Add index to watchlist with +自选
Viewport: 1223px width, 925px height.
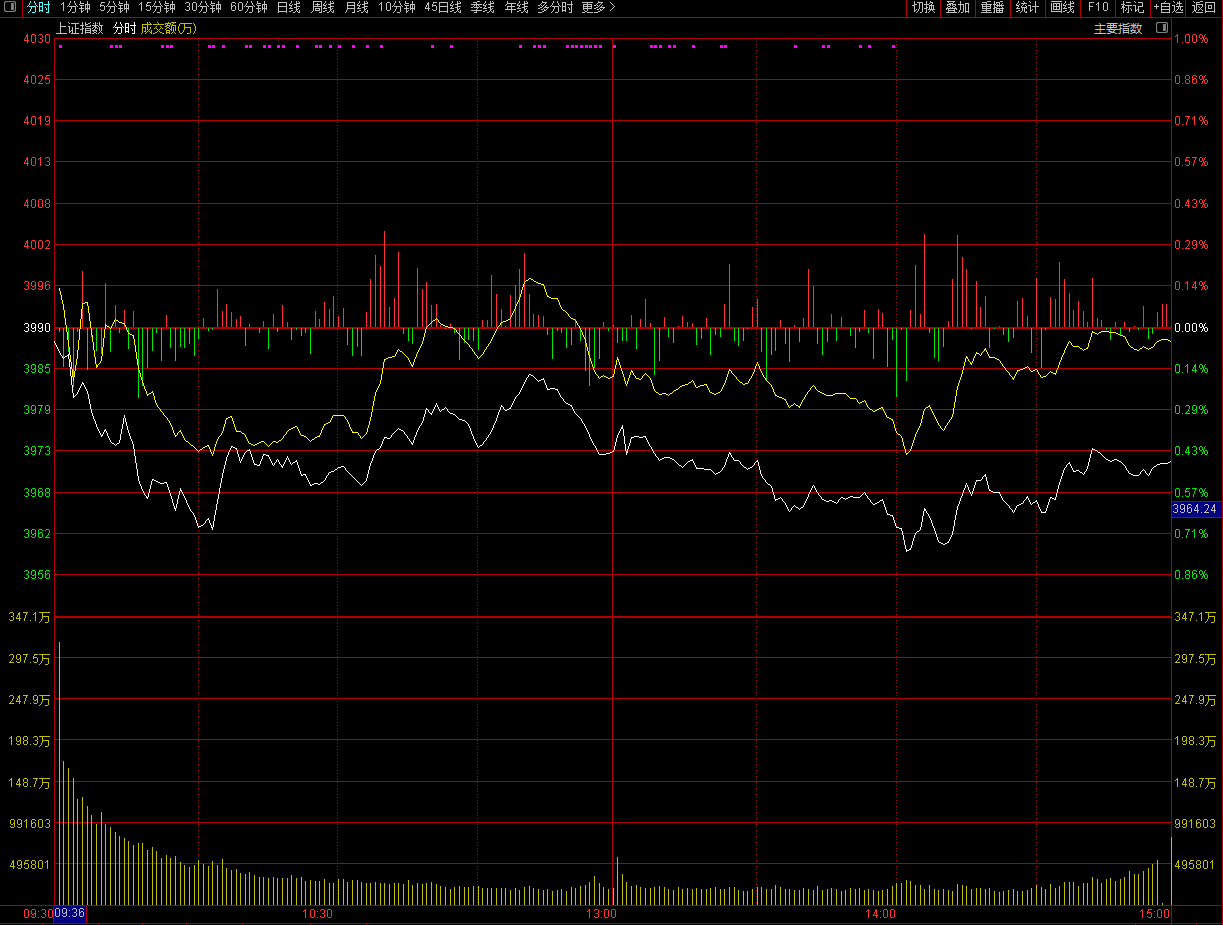(1168, 7)
